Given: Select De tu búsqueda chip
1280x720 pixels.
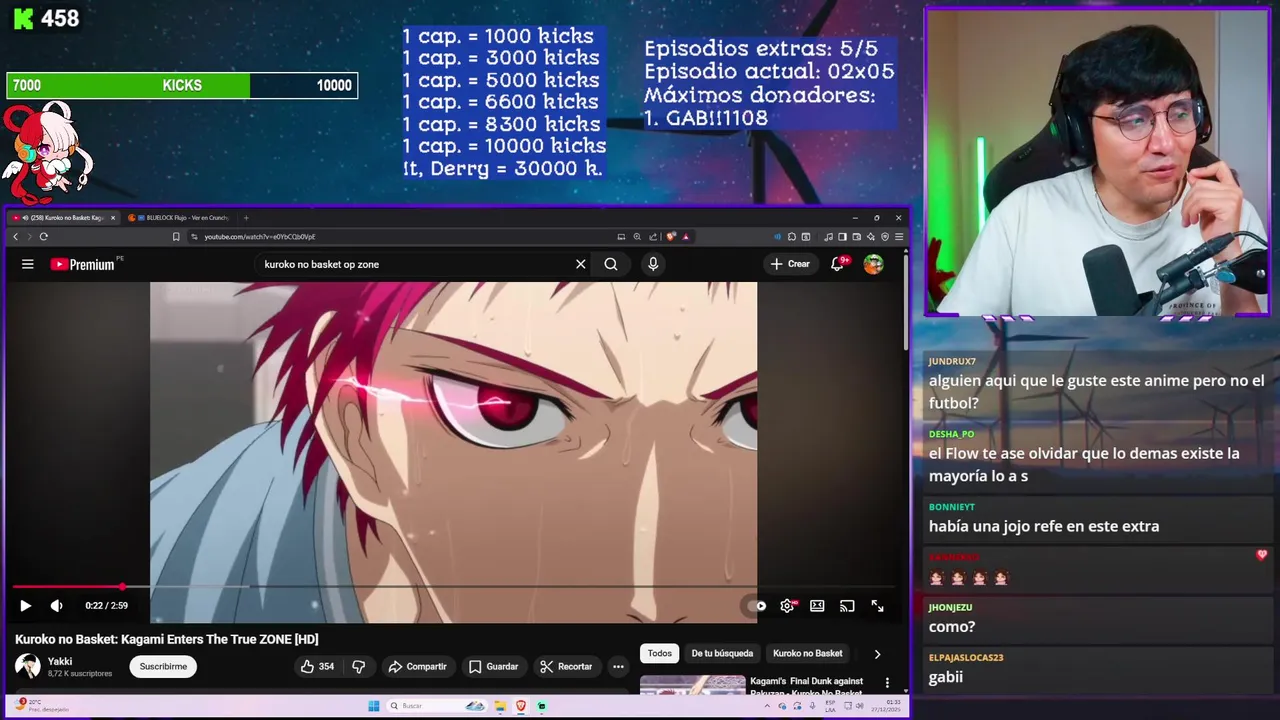Looking at the screenshot, I should pos(722,653).
